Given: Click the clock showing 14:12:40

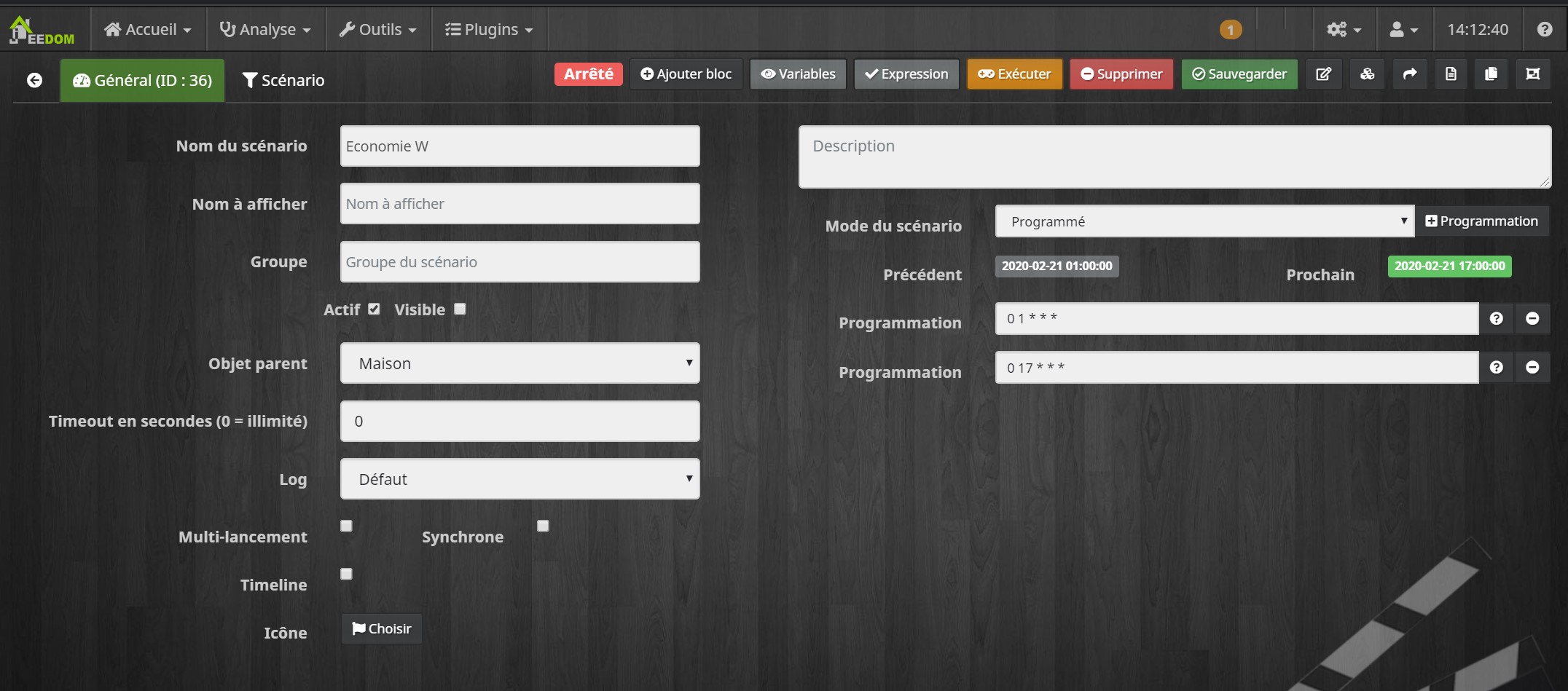Looking at the screenshot, I should point(1478,30).
